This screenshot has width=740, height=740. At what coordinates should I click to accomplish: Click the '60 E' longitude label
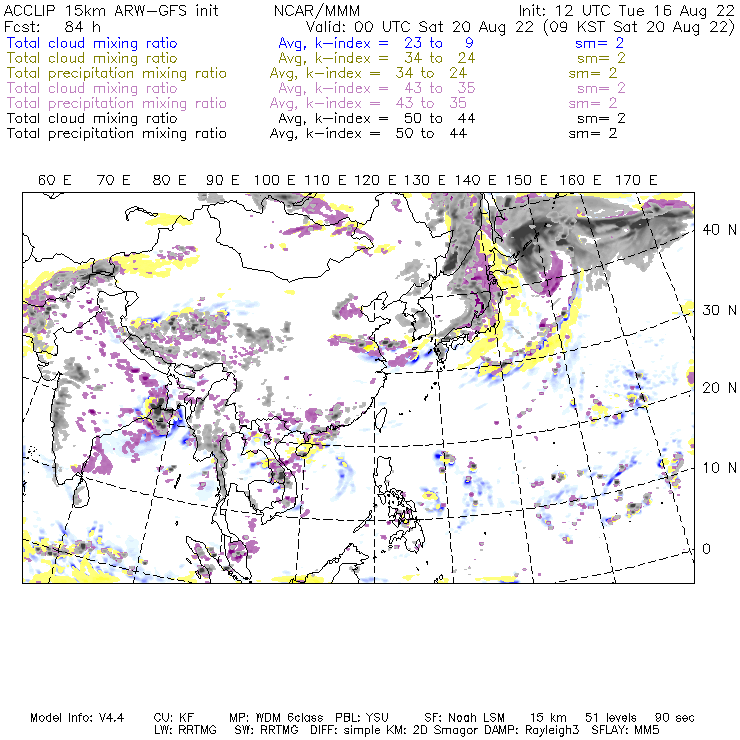coord(55,180)
